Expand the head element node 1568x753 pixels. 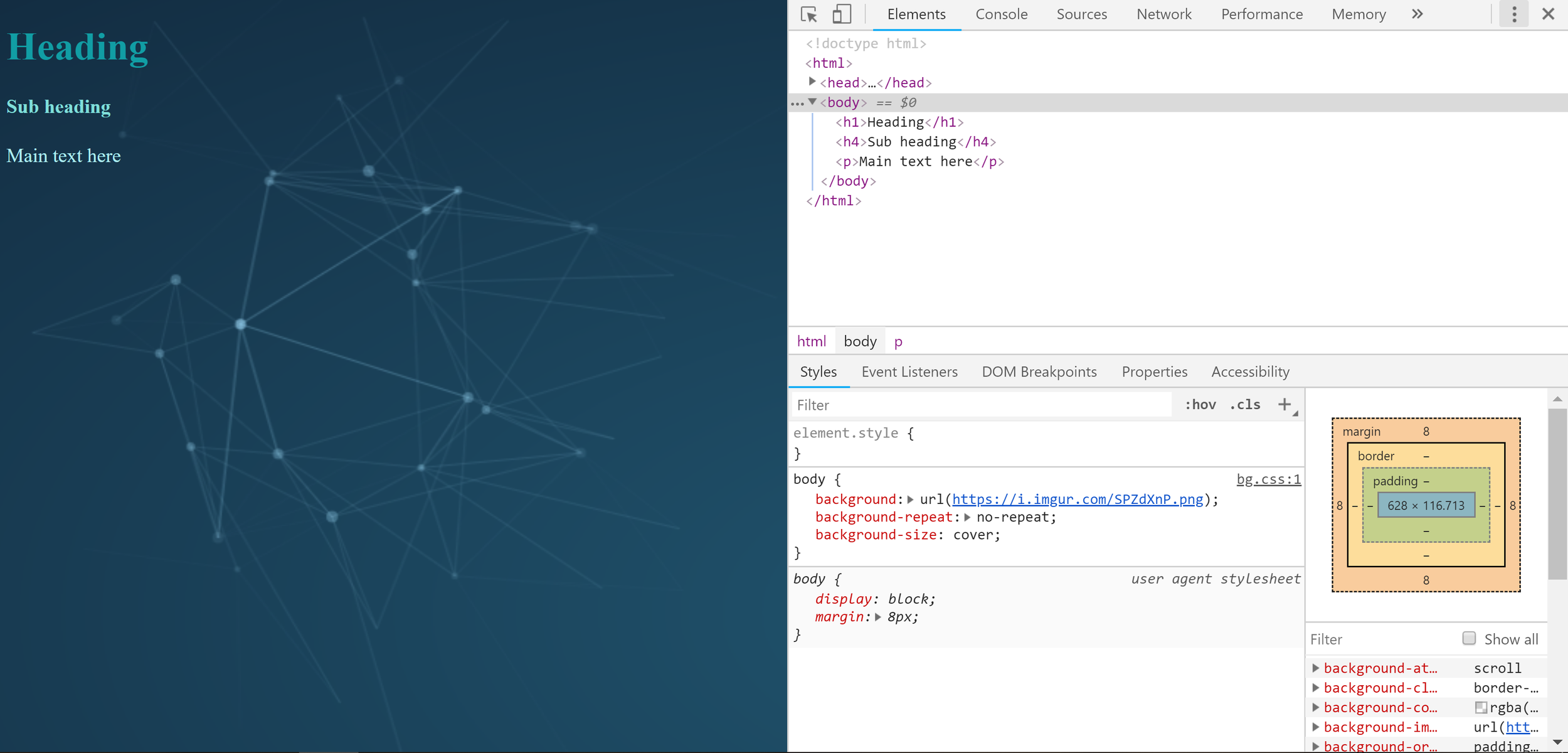click(812, 82)
